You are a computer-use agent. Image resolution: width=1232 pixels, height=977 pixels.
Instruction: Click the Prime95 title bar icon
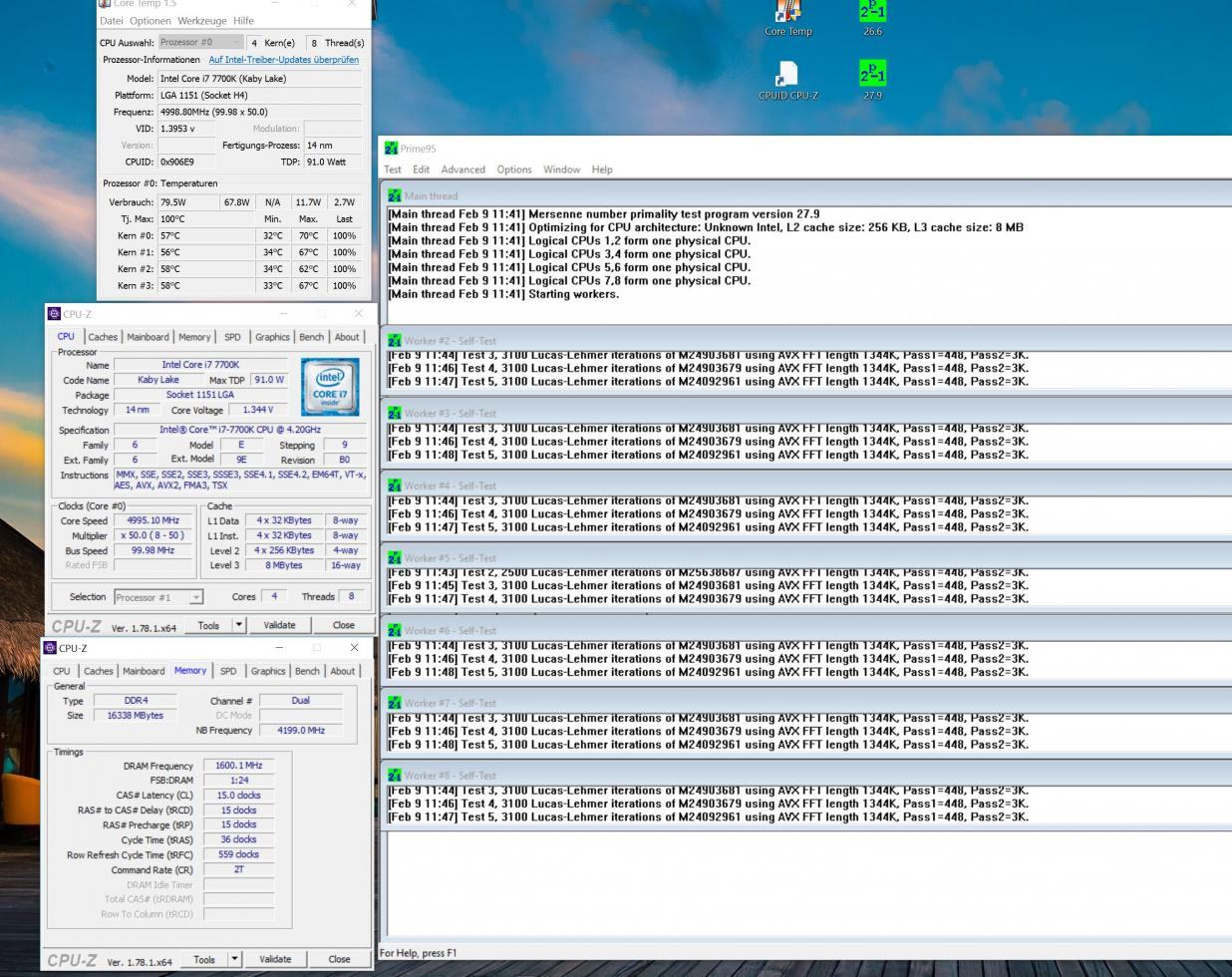(x=391, y=148)
